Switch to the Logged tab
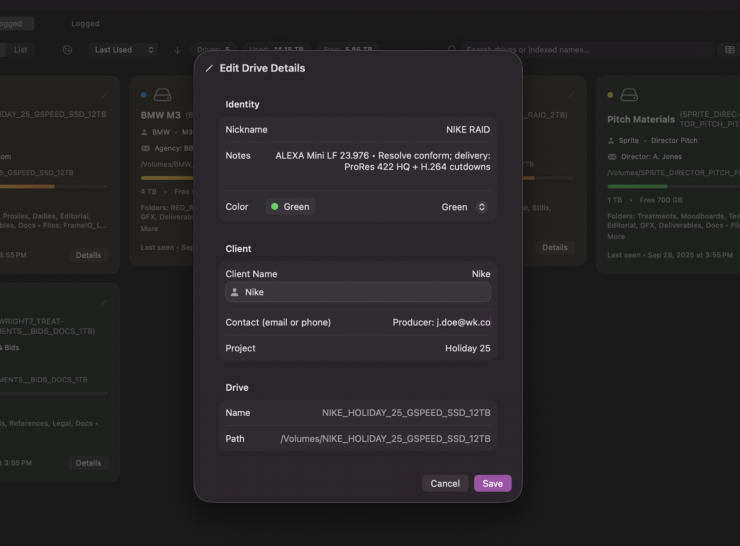Image resolution: width=740 pixels, height=546 pixels. (x=85, y=23)
